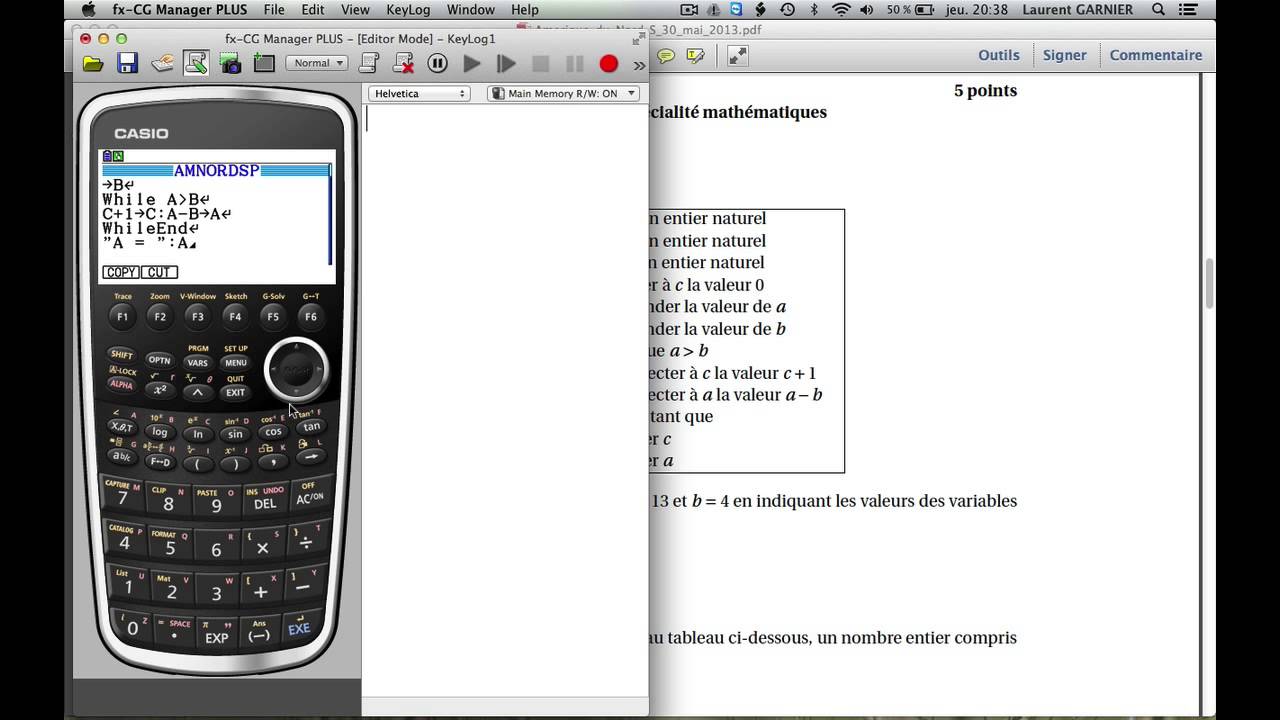Click the x² calculator key
The image size is (1280, 720).
[159, 390]
